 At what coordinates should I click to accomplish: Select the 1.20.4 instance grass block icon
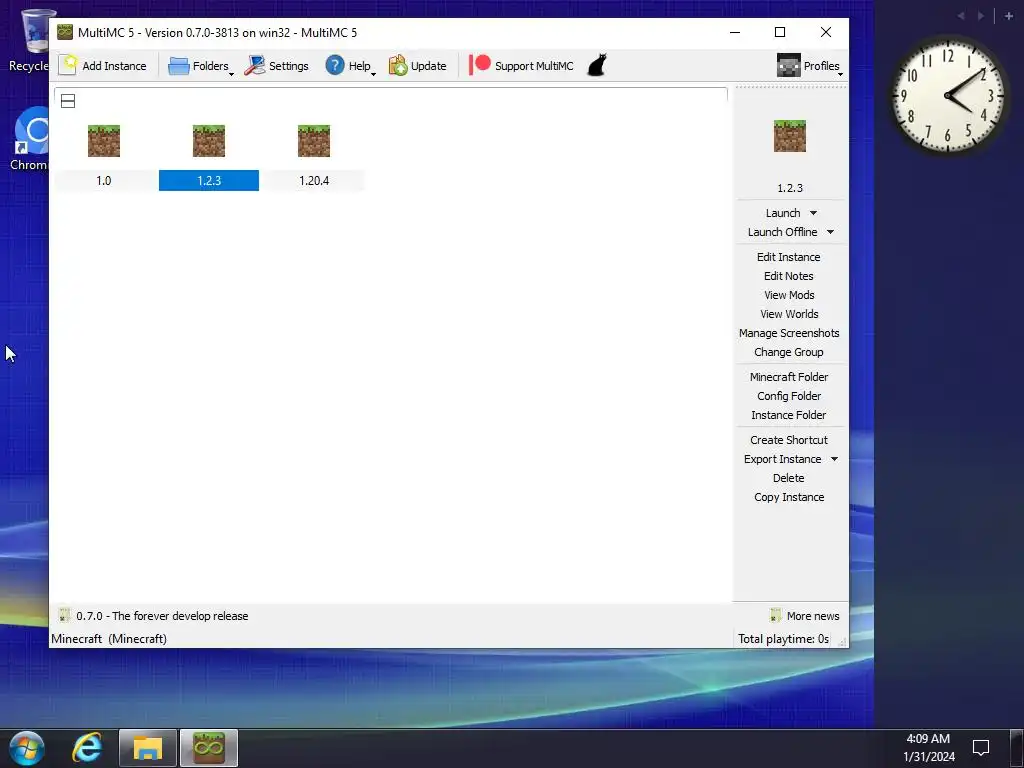(314, 141)
